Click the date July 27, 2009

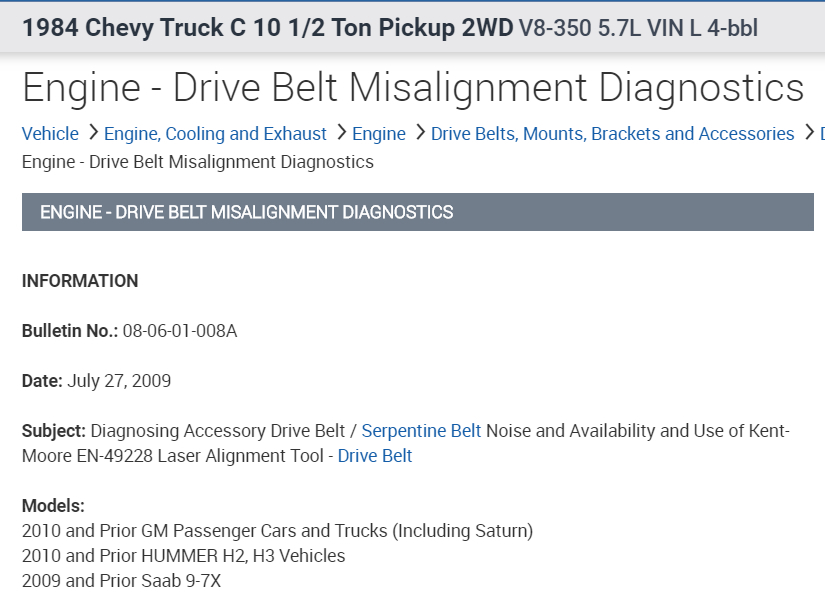[x=119, y=381]
